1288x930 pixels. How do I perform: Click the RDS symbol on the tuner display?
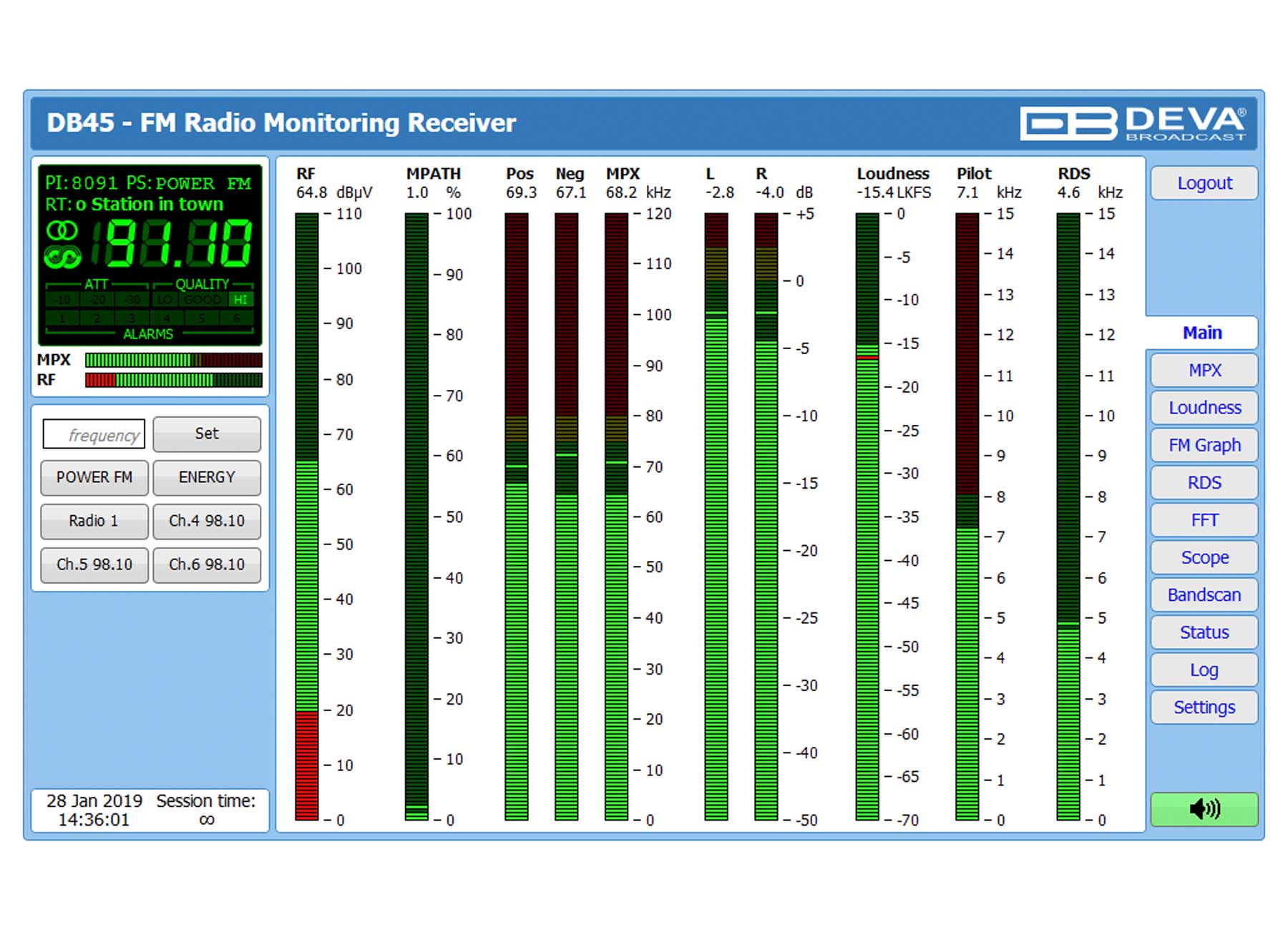coord(62,256)
